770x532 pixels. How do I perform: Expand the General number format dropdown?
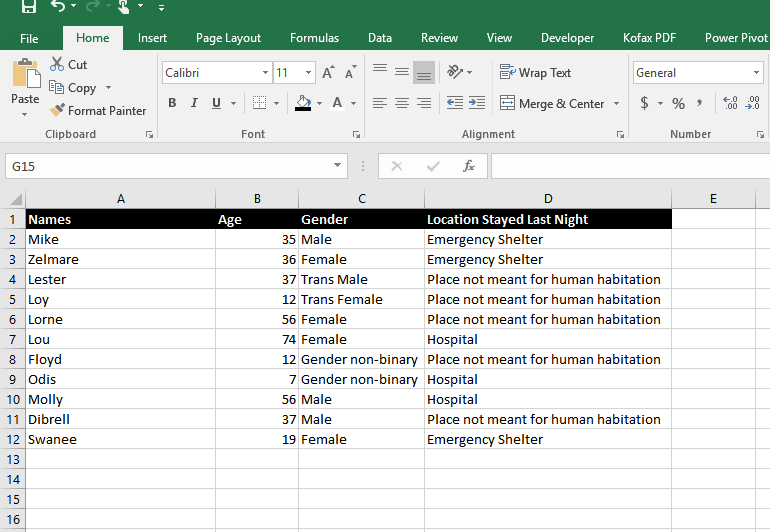coord(756,73)
